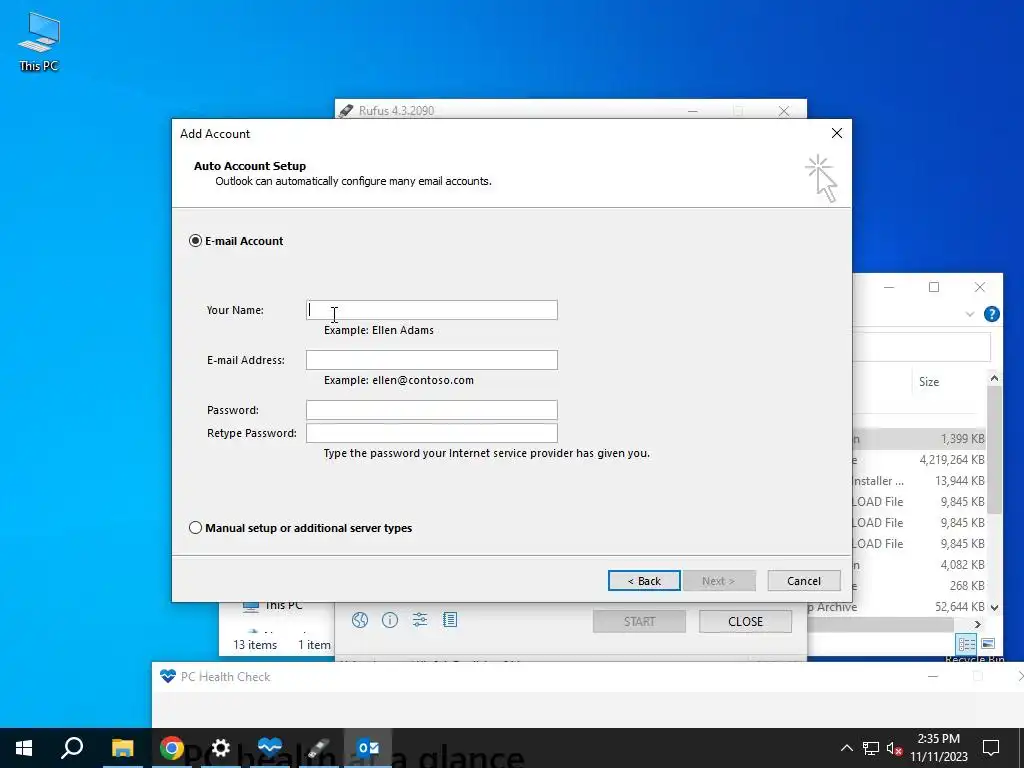Image resolution: width=1024 pixels, height=768 pixels.
Task: Show the Rufus log icon
Action: 450,620
